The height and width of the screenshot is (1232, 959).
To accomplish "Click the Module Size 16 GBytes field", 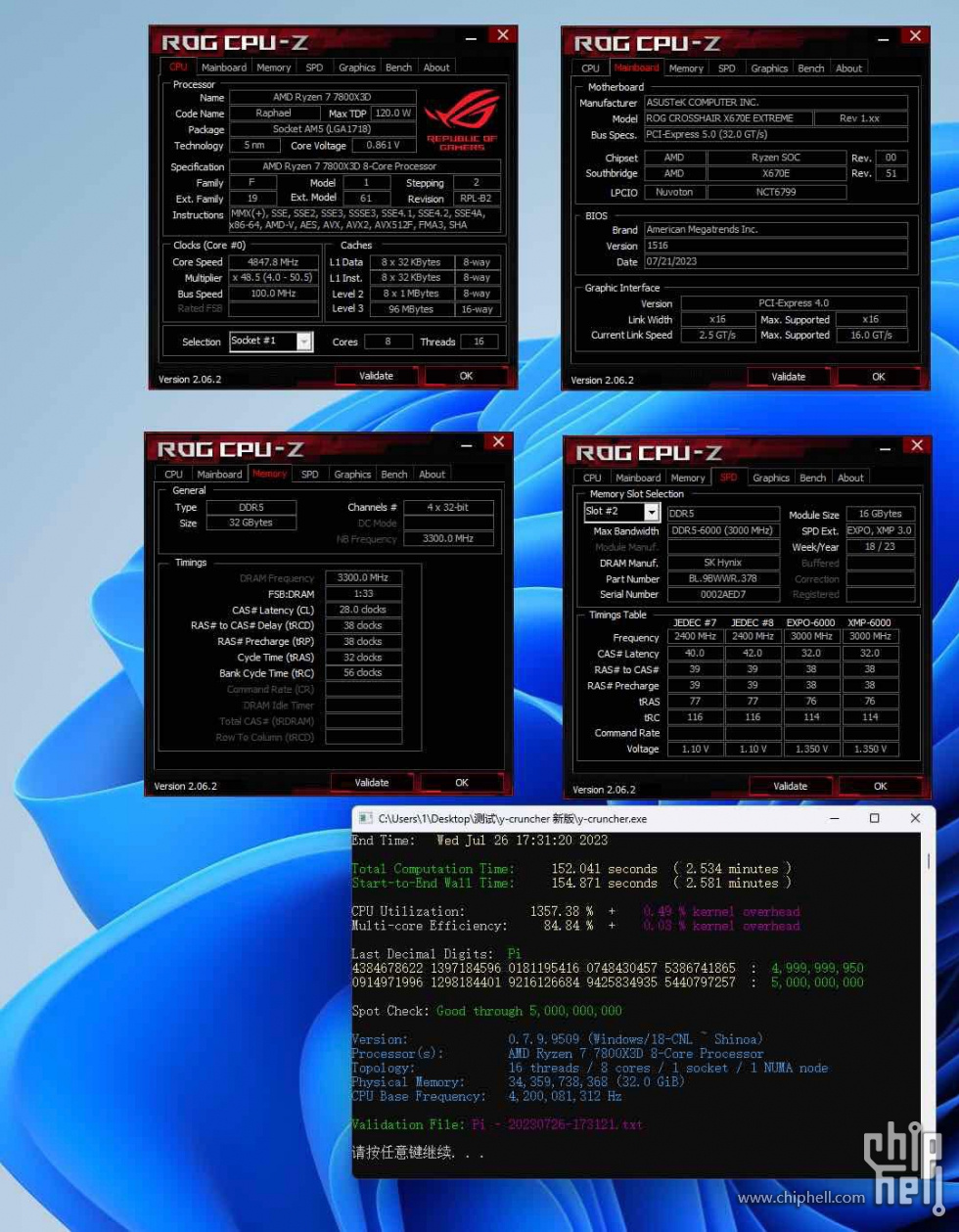I will [x=880, y=514].
